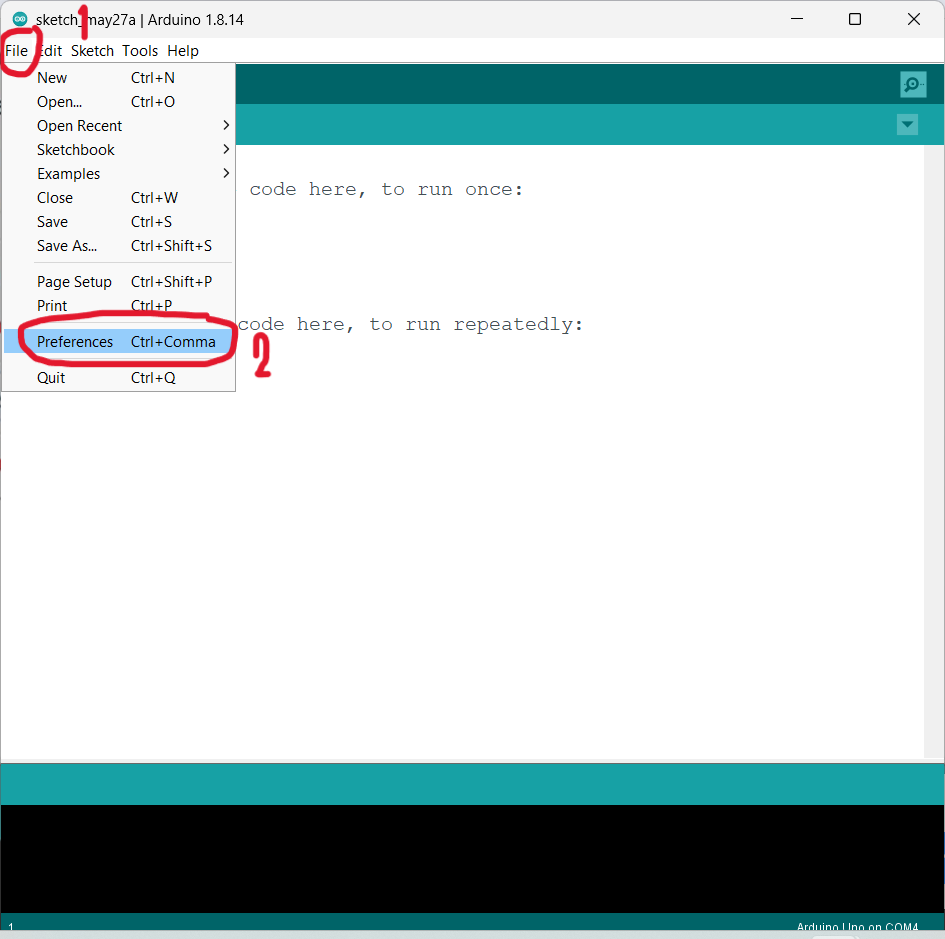Select Save from the File menu
This screenshot has height=939, width=945.
[118, 222]
